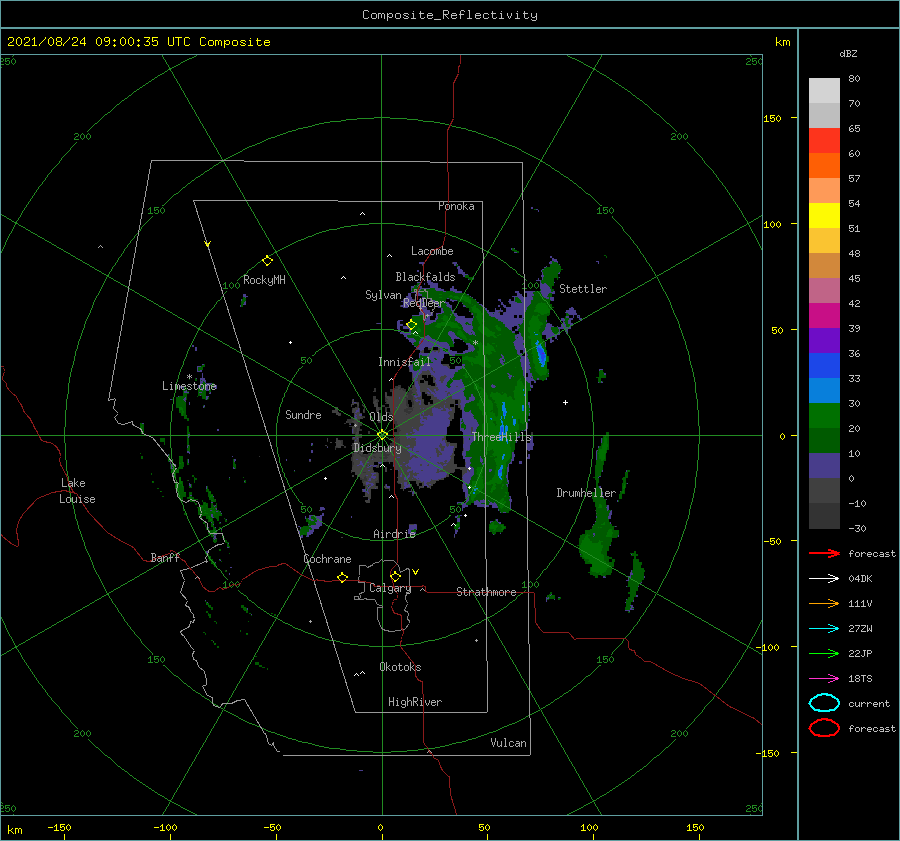
Task: Click the Blackfalds city label
Action: pyautogui.click(x=425, y=277)
